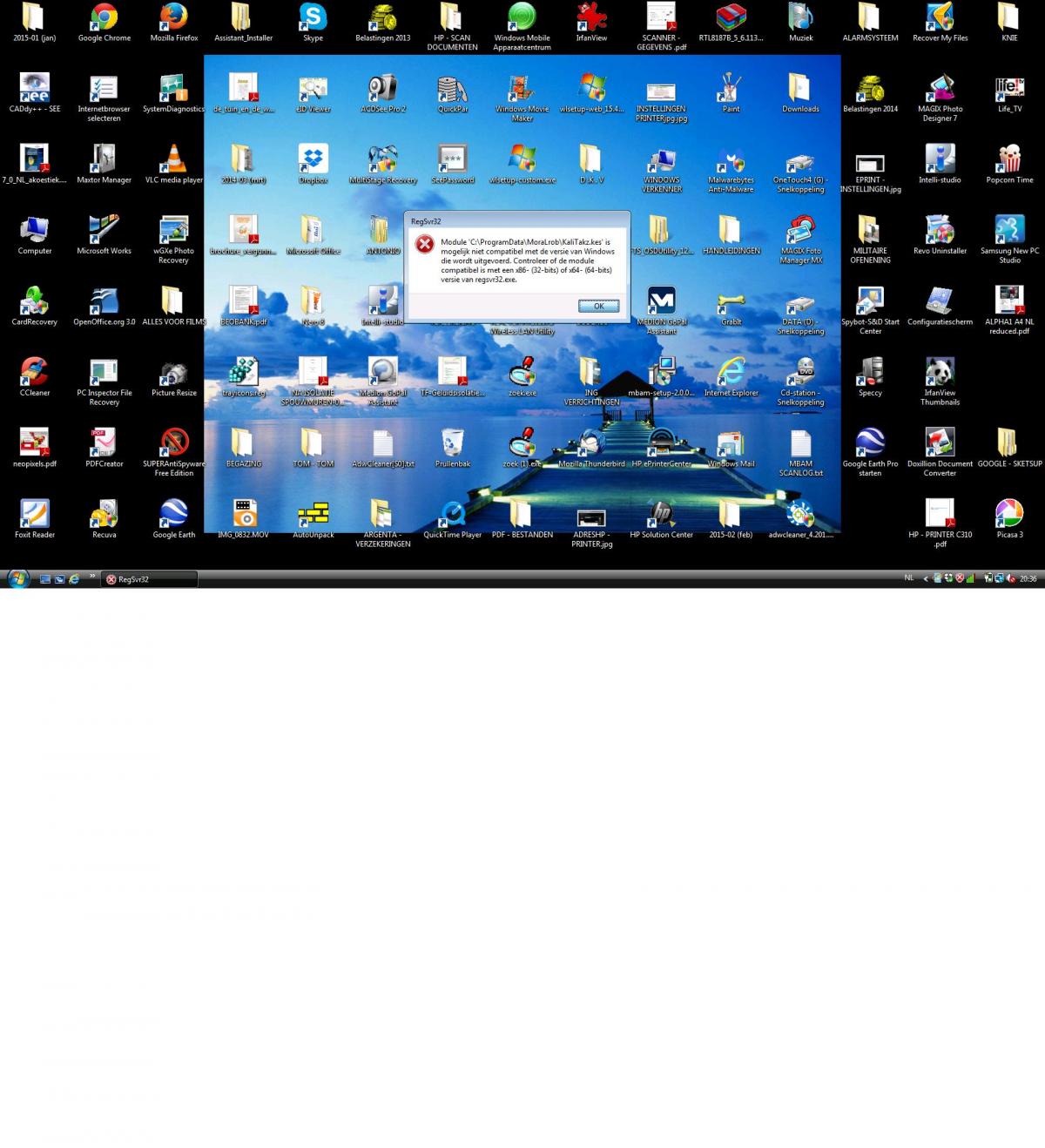Open the Paint shortcut
Image resolution: width=1045 pixels, height=1148 pixels.
coord(731,93)
